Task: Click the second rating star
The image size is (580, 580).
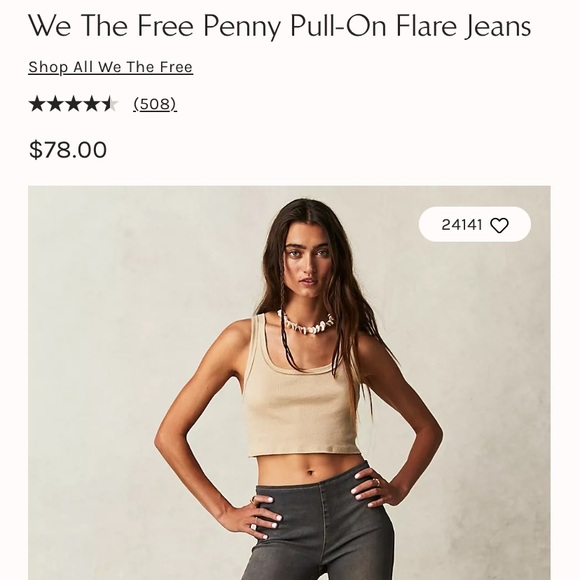Action: coord(55,104)
